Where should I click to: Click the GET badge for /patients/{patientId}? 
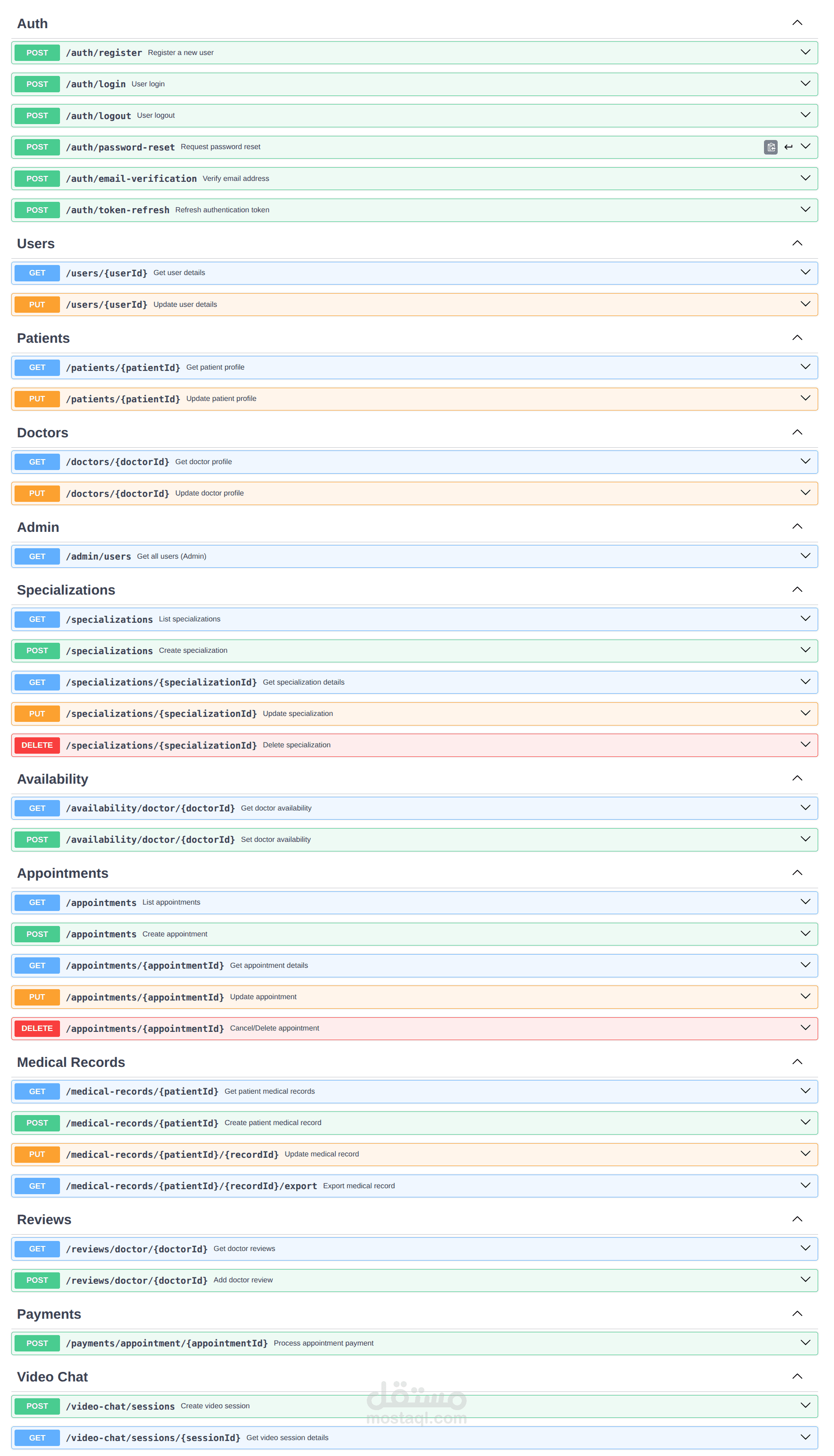pyautogui.click(x=37, y=367)
